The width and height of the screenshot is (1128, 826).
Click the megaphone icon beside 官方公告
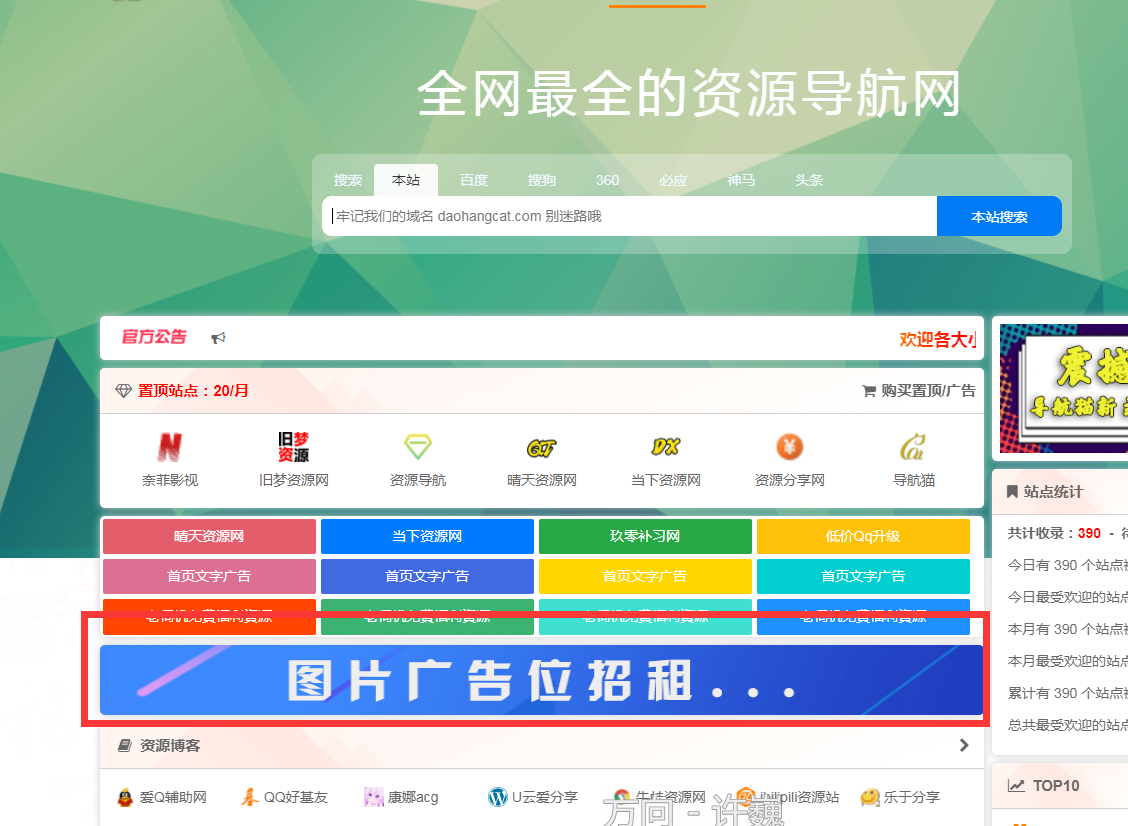coord(218,338)
